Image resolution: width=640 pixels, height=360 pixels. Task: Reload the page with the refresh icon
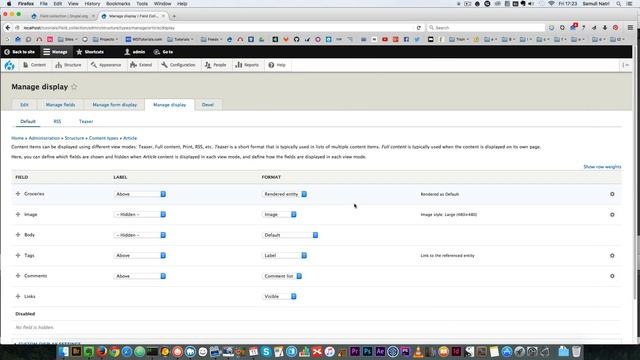[418, 28]
